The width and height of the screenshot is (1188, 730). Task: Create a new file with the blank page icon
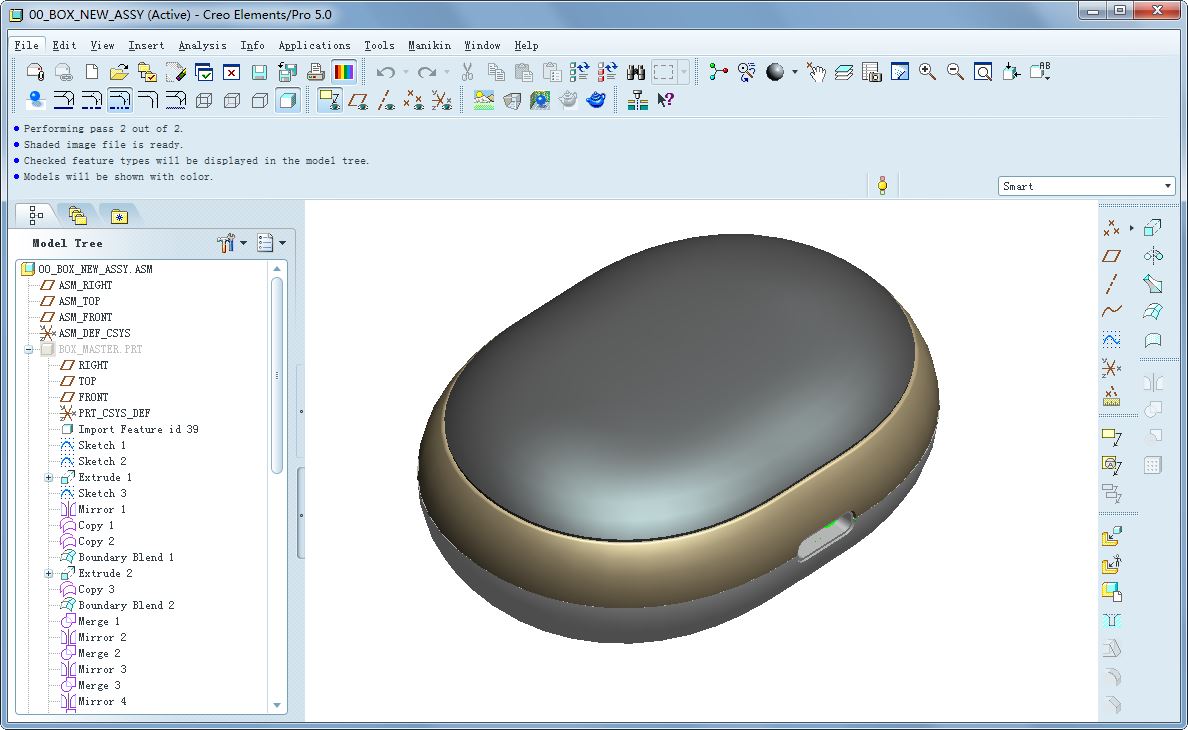(92, 72)
